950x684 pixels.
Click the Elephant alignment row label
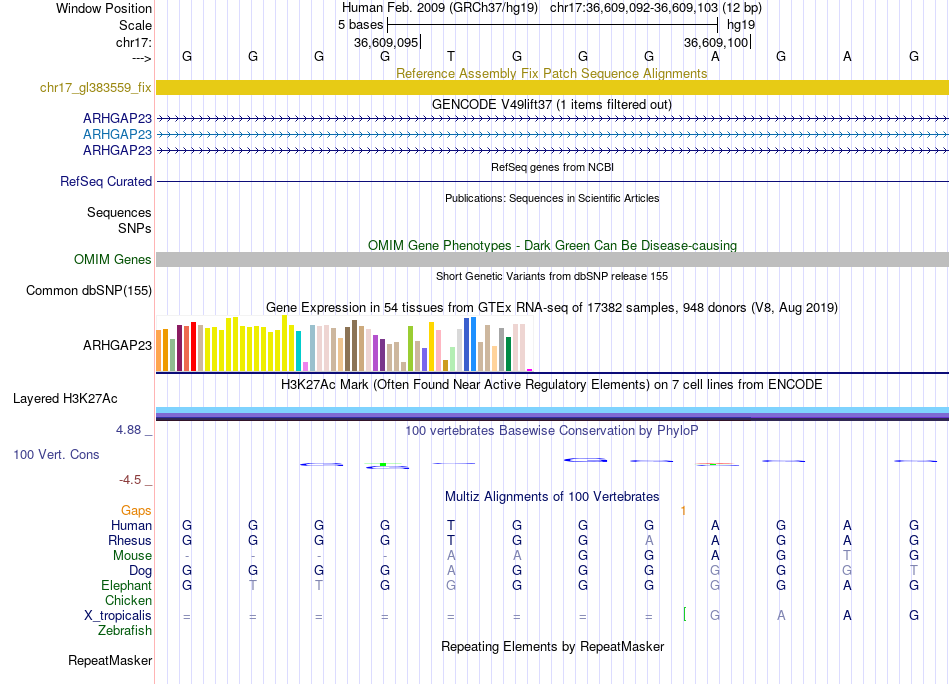[126, 585]
